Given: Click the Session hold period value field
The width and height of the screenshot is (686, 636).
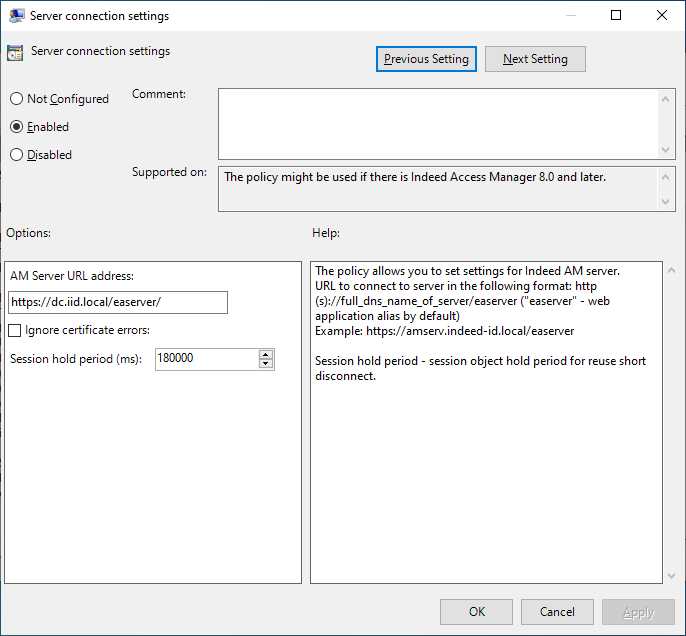Looking at the screenshot, I should [206, 359].
